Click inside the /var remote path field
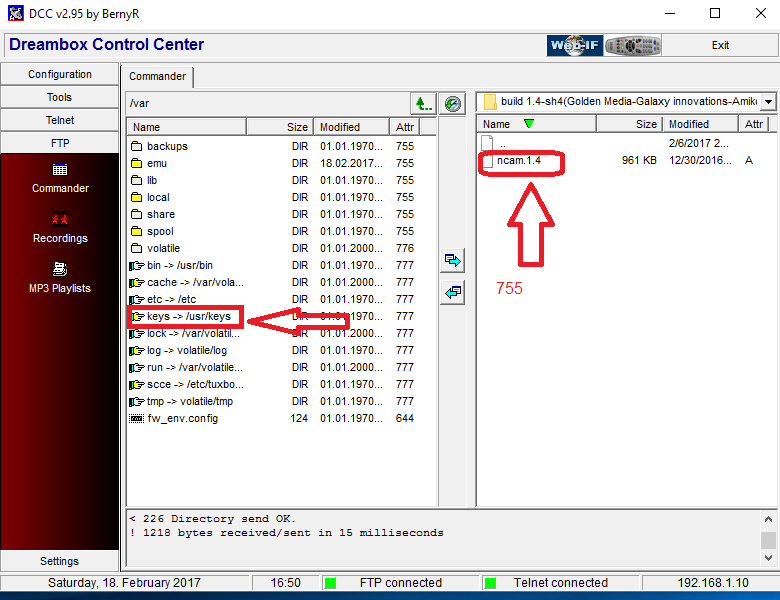Image resolution: width=780 pixels, height=600 pixels. pyautogui.click(x=268, y=103)
